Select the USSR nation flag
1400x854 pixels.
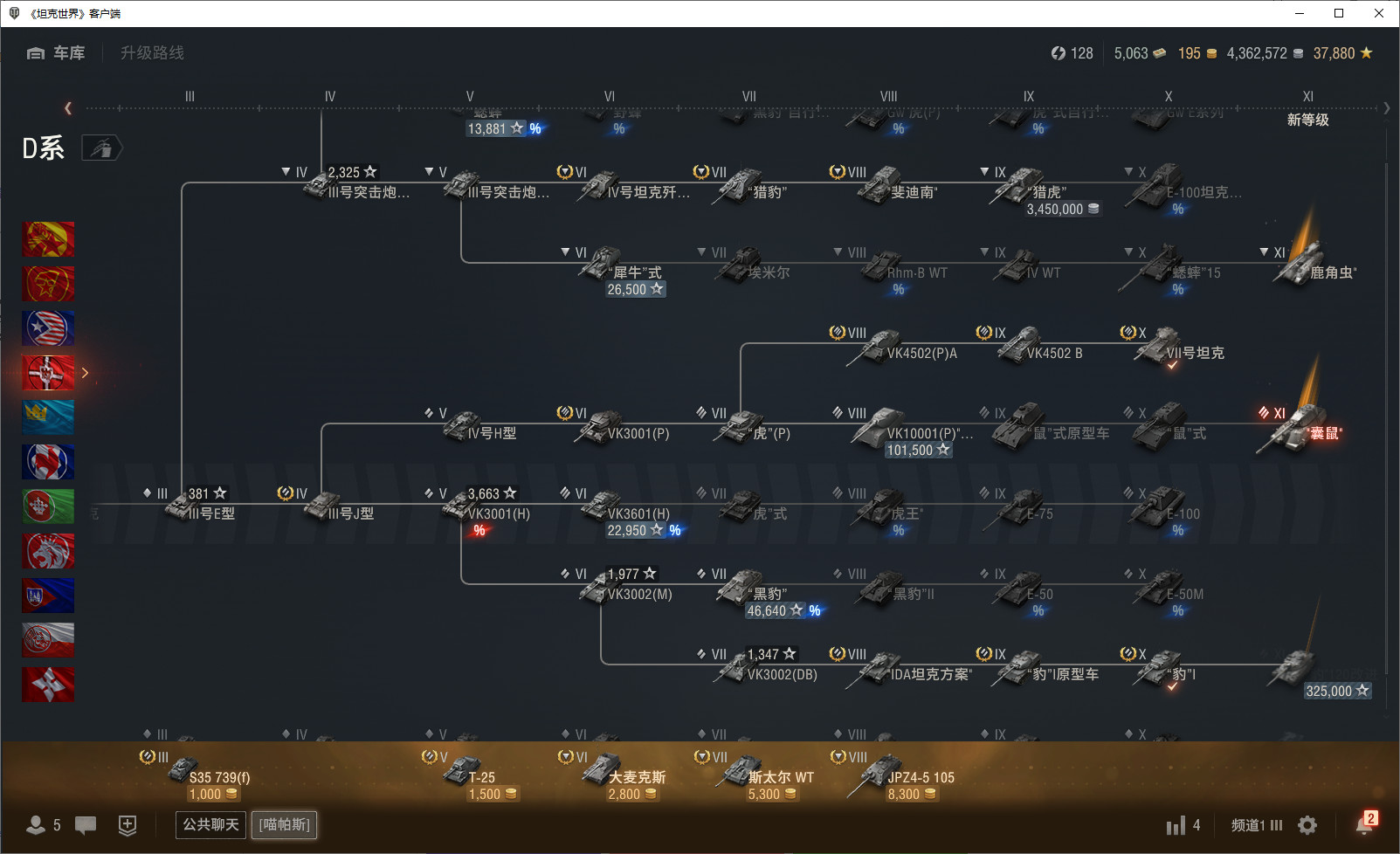click(x=48, y=239)
